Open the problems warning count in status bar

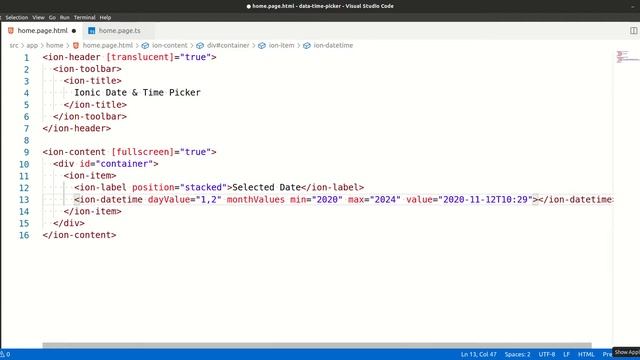[x=5, y=354]
